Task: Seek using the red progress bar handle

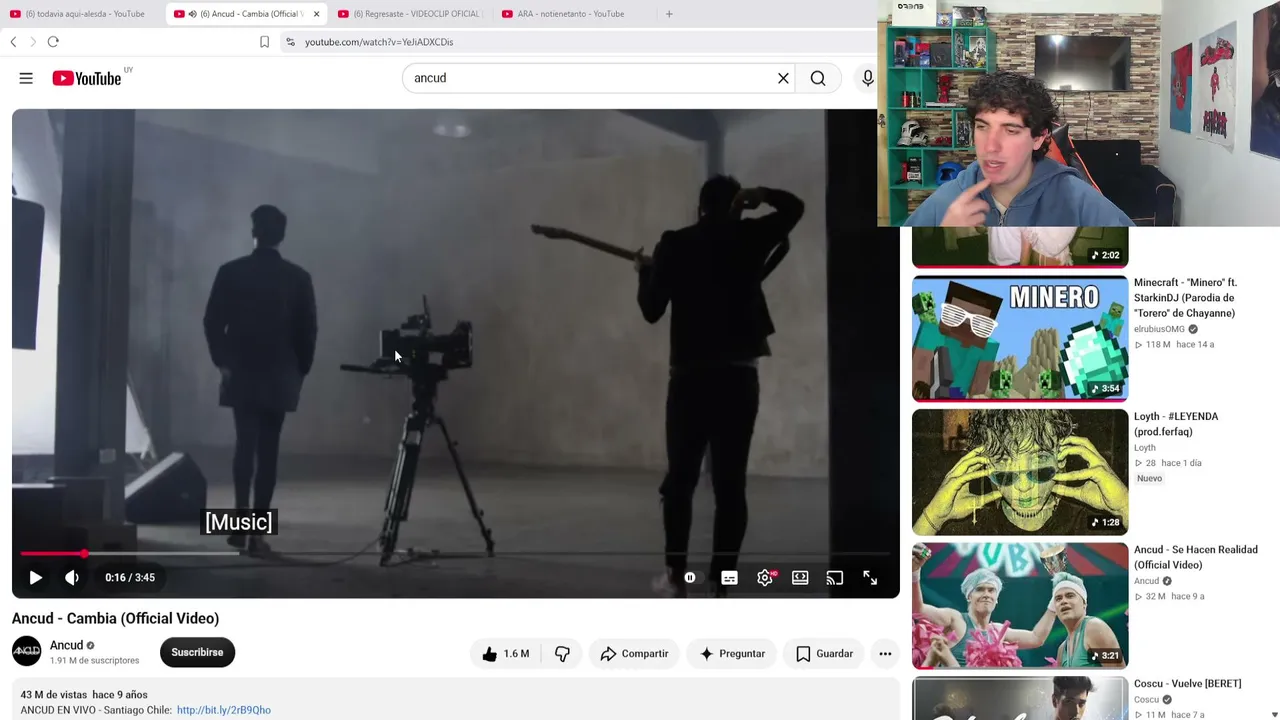Action: tap(85, 553)
